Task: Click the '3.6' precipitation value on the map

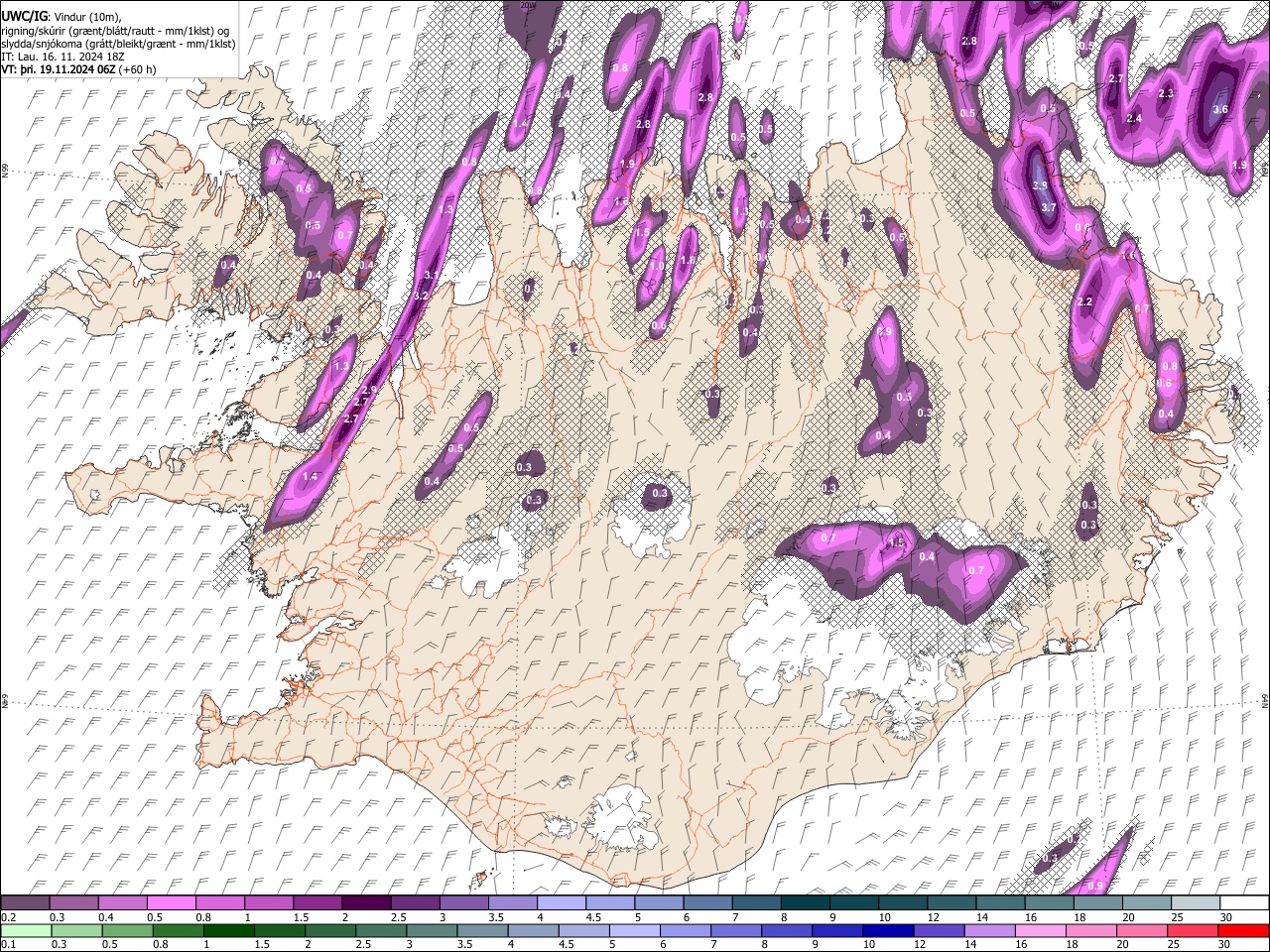Action: pos(1220,110)
